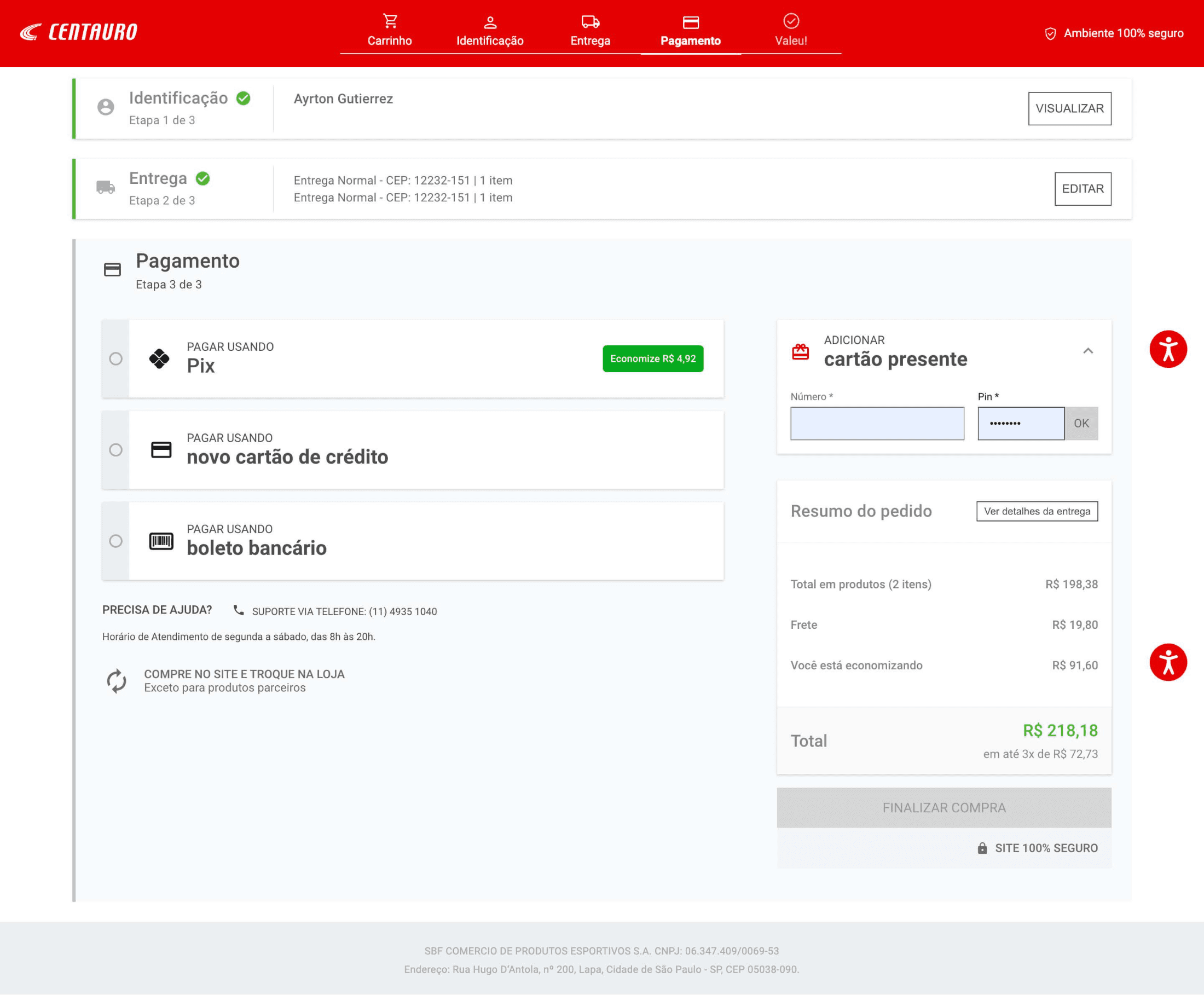This screenshot has width=1204, height=995.
Task: Click the phone support icon
Action: pyautogui.click(x=239, y=610)
